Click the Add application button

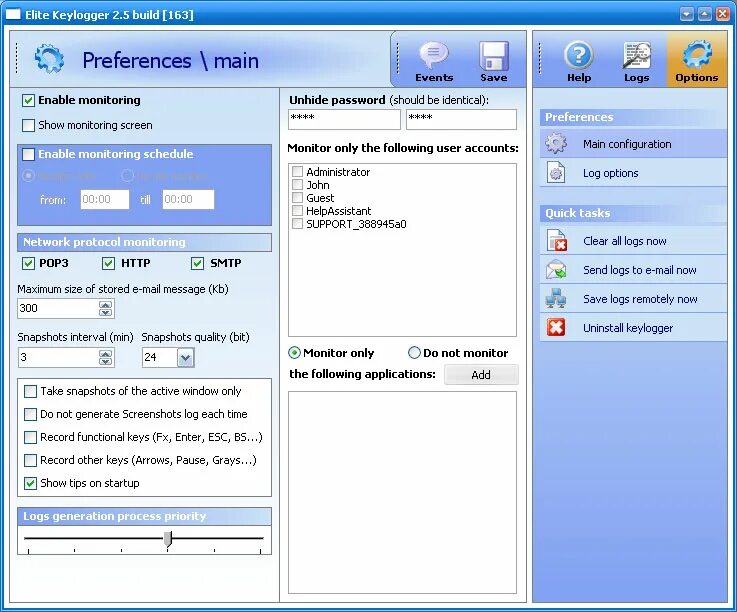[481, 375]
